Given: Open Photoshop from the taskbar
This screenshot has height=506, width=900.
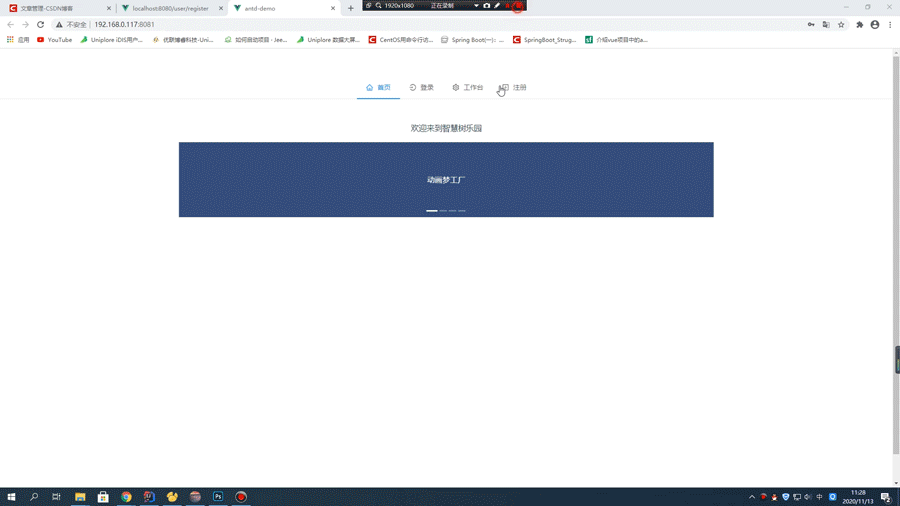Looking at the screenshot, I should tap(218, 497).
